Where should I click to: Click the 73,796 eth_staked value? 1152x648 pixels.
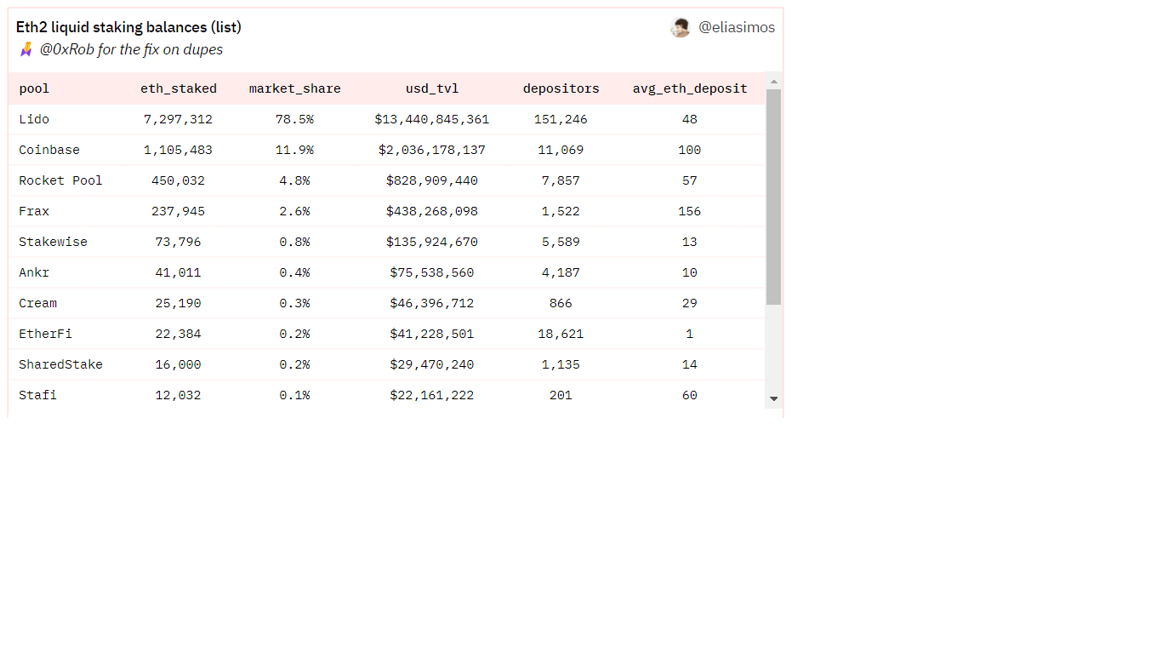(x=178, y=242)
